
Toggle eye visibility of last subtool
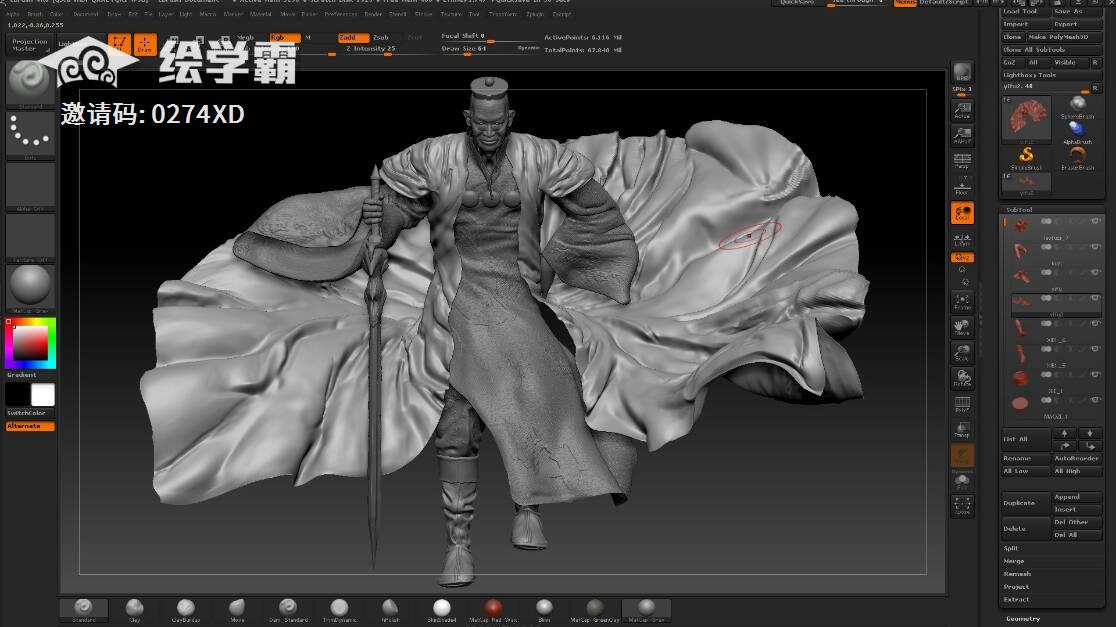(1095, 400)
